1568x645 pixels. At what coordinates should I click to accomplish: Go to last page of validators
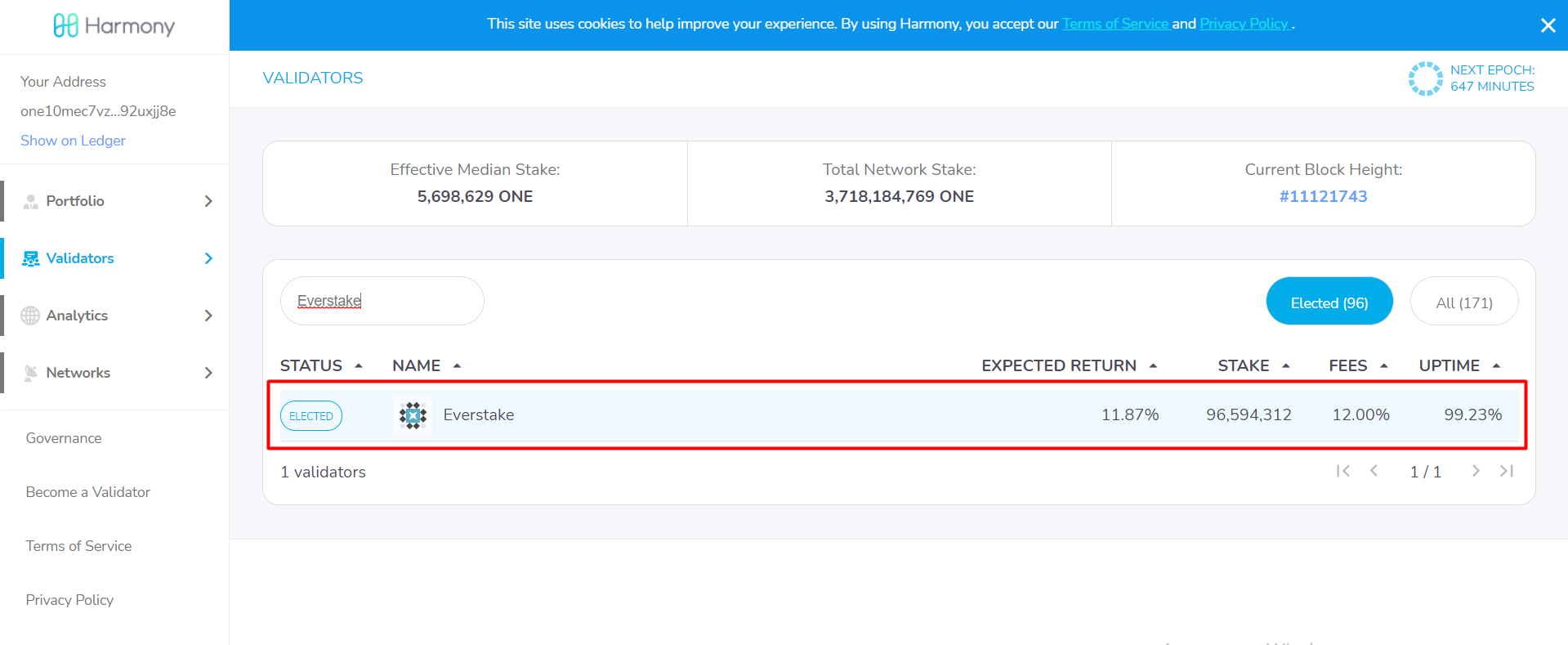(1507, 471)
